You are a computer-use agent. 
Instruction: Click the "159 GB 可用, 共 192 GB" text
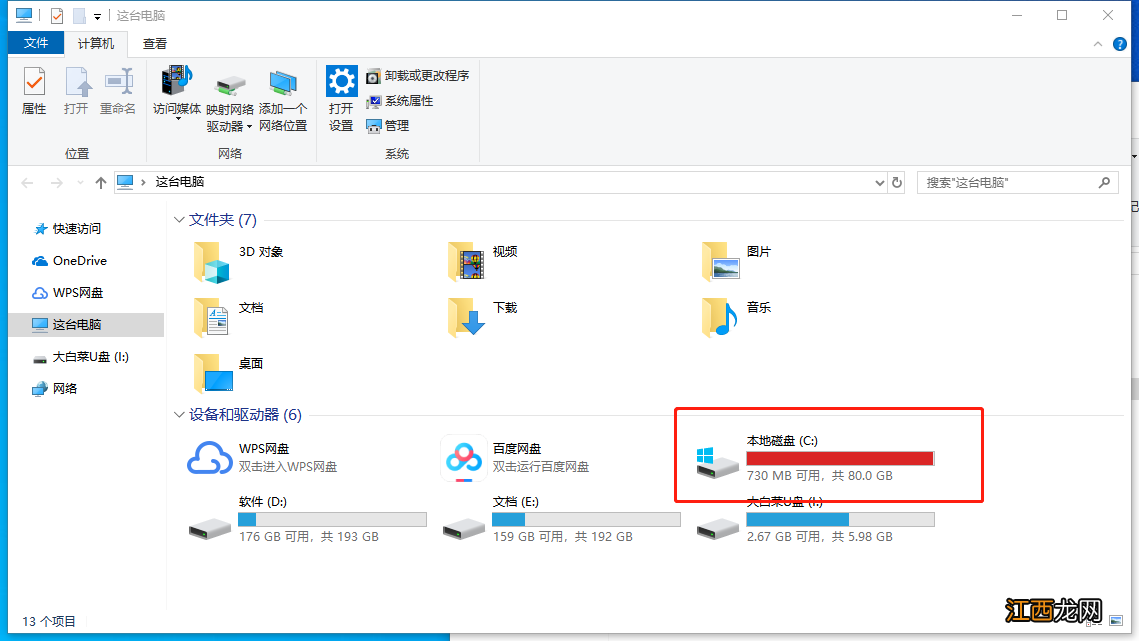tap(563, 537)
